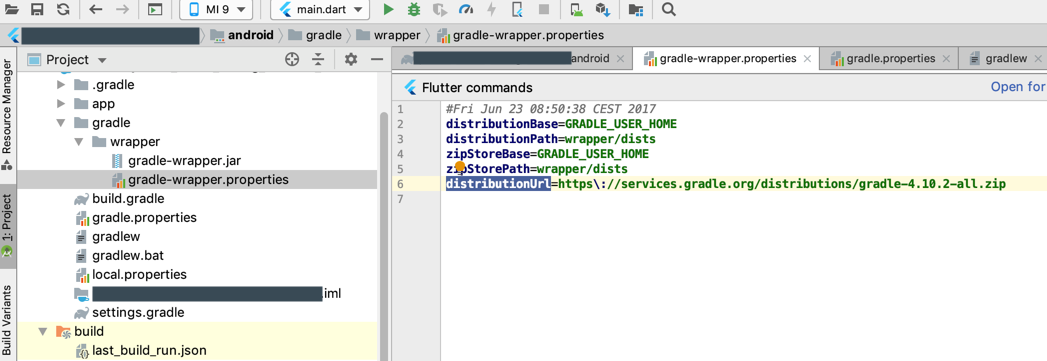Open the main.dart run configuration dropdown

(320, 9)
